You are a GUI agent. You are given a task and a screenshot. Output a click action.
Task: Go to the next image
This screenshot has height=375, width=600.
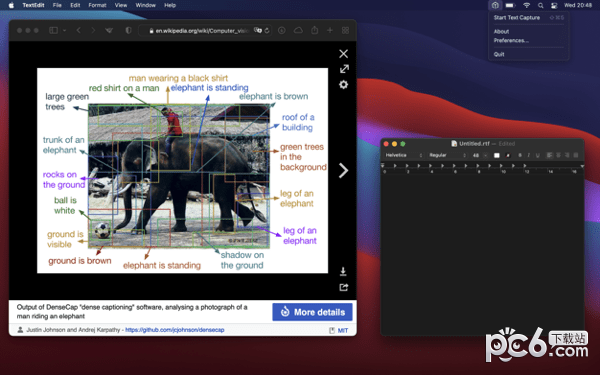344,170
